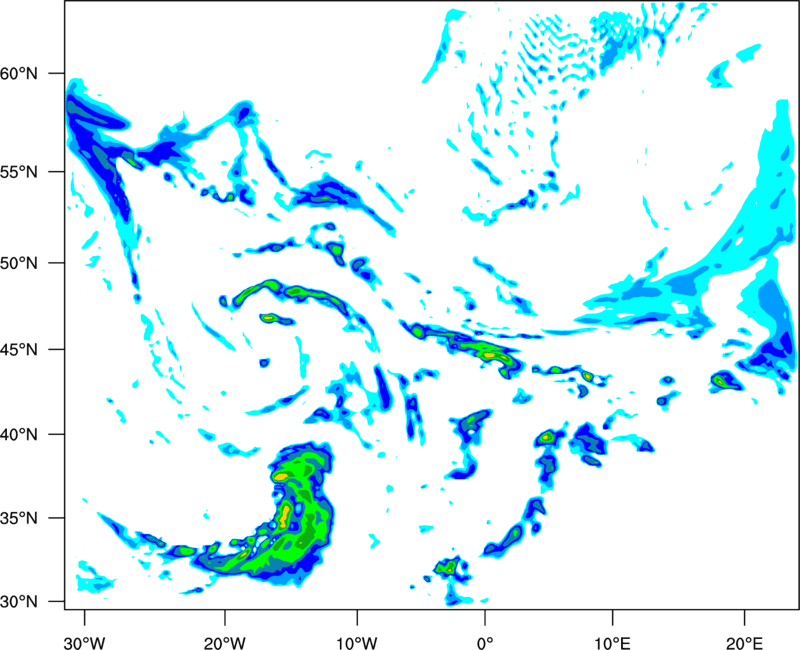Image resolution: width=800 pixels, height=650 pixels.
Task: Click the 20°E longitude label
Action: (x=744, y=643)
